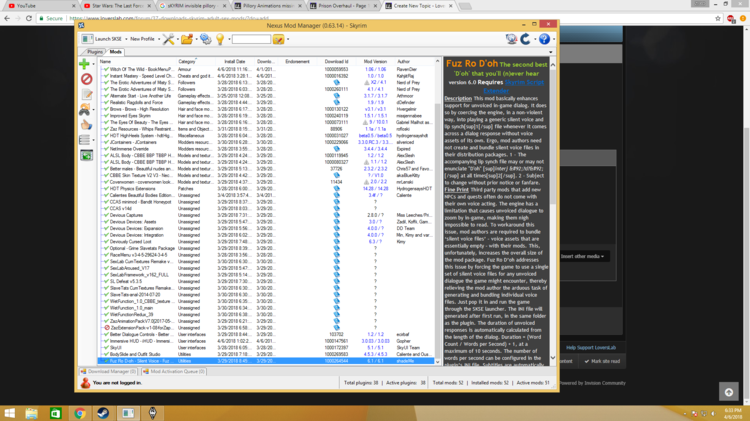This screenshot has width=750, height=421.
Task: Expand the categories controller dropdown arrow
Action: [93, 110]
